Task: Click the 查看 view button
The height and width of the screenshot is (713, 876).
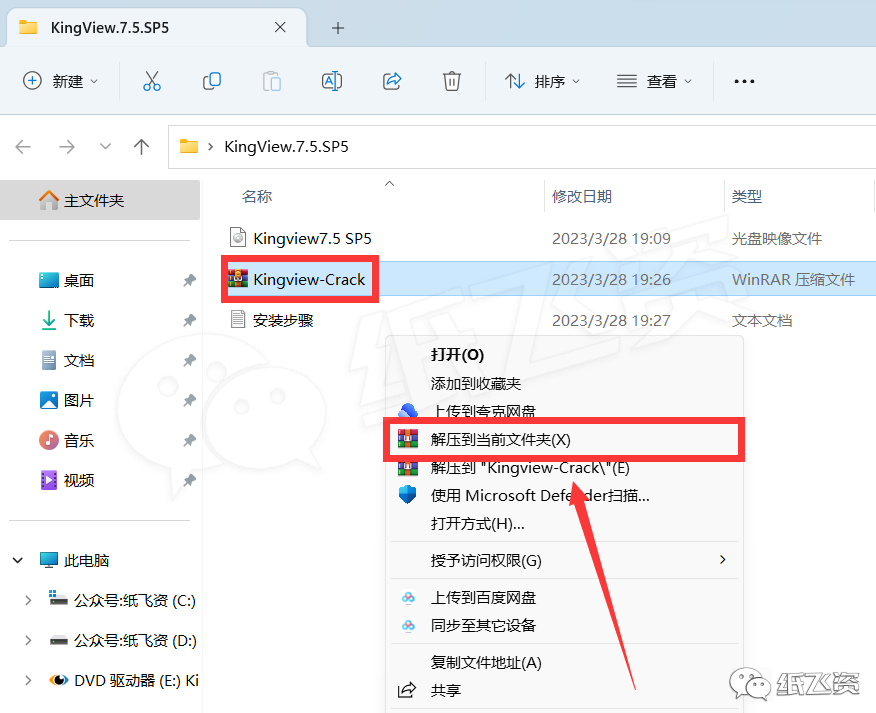Action: (x=654, y=82)
